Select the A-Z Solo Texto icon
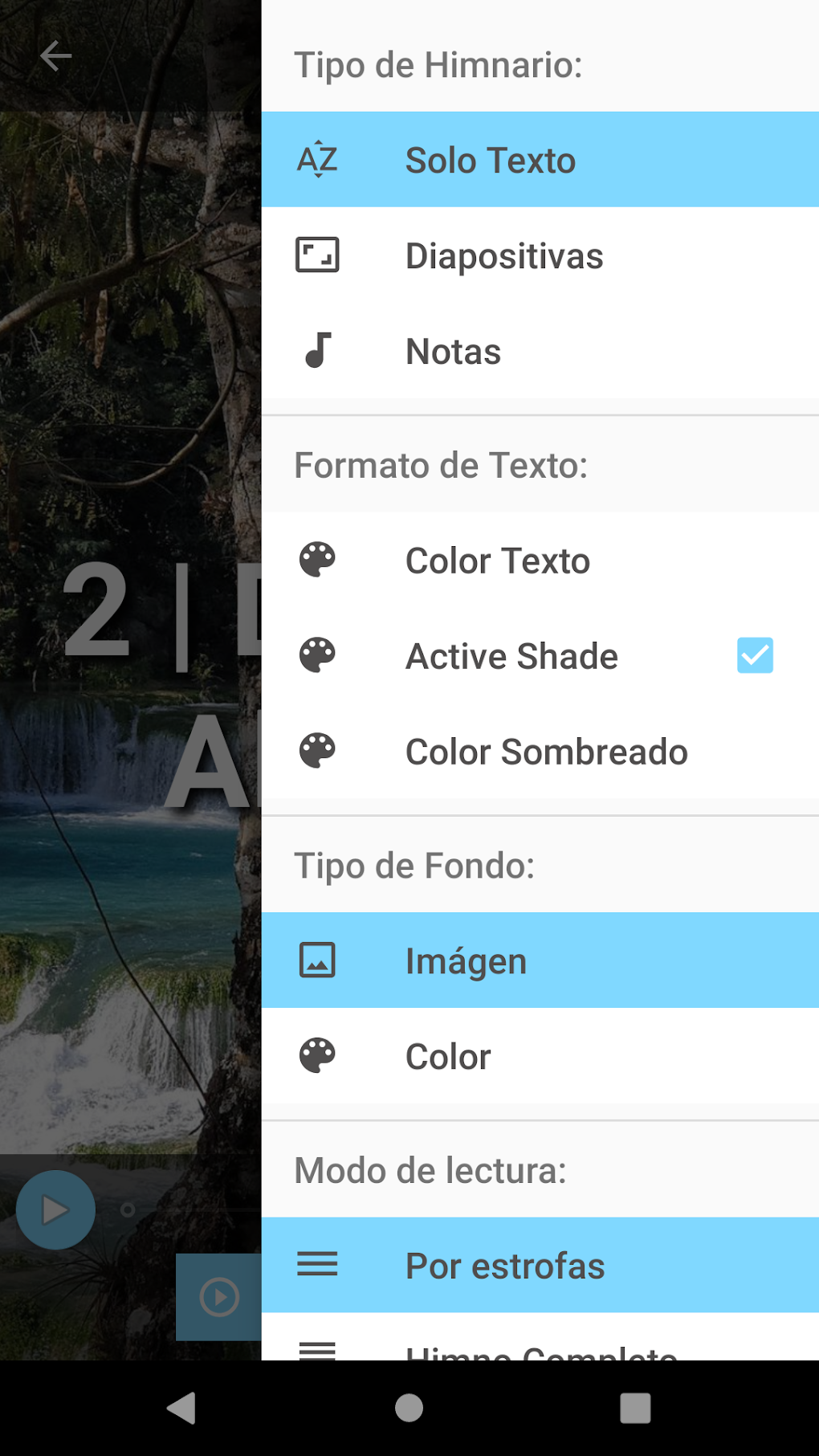Image resolution: width=819 pixels, height=1456 pixels. pos(317,159)
